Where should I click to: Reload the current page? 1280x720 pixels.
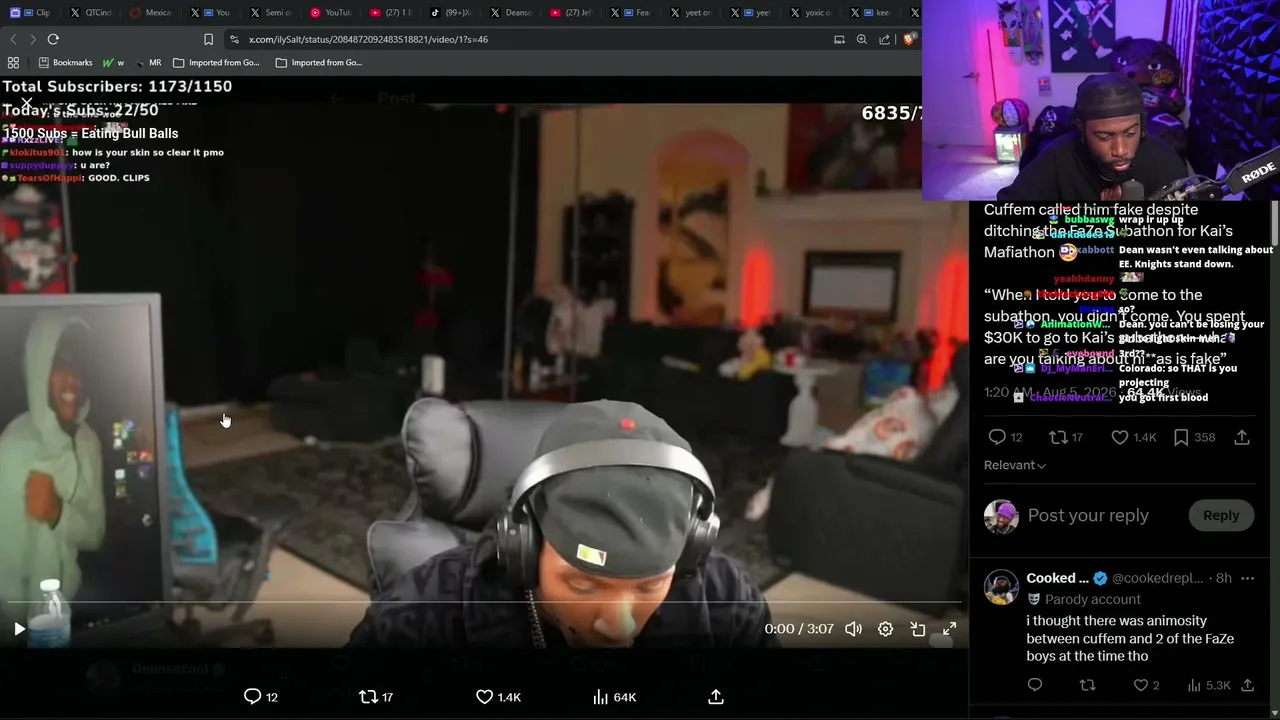point(53,39)
